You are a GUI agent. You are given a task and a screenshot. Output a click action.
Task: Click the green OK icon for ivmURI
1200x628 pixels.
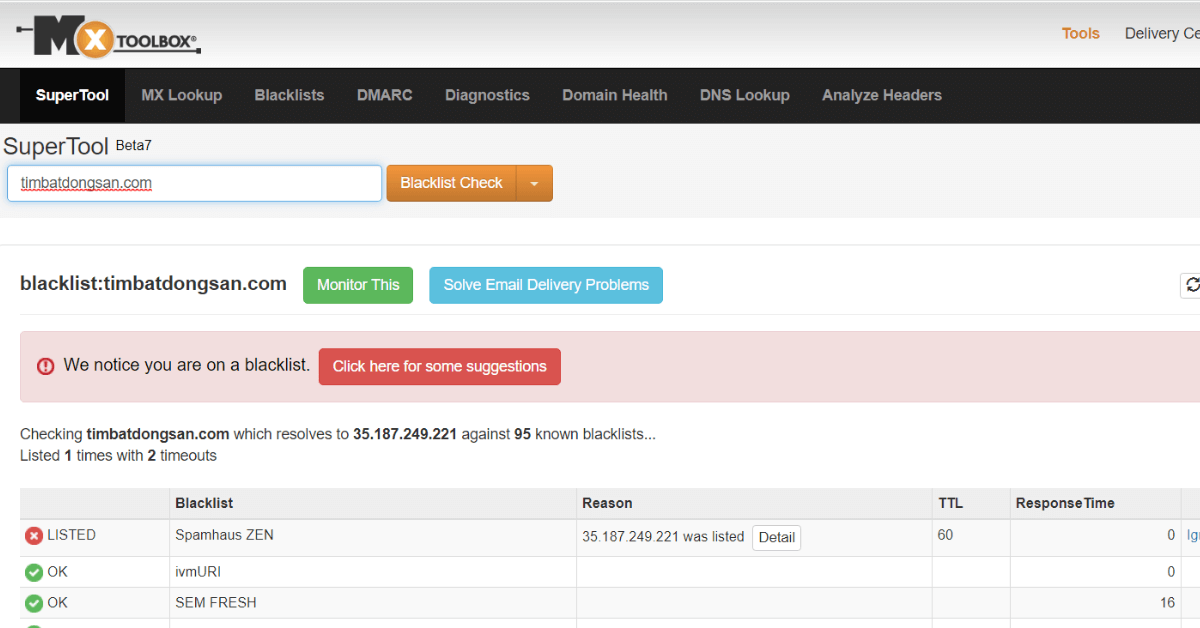coord(34,573)
